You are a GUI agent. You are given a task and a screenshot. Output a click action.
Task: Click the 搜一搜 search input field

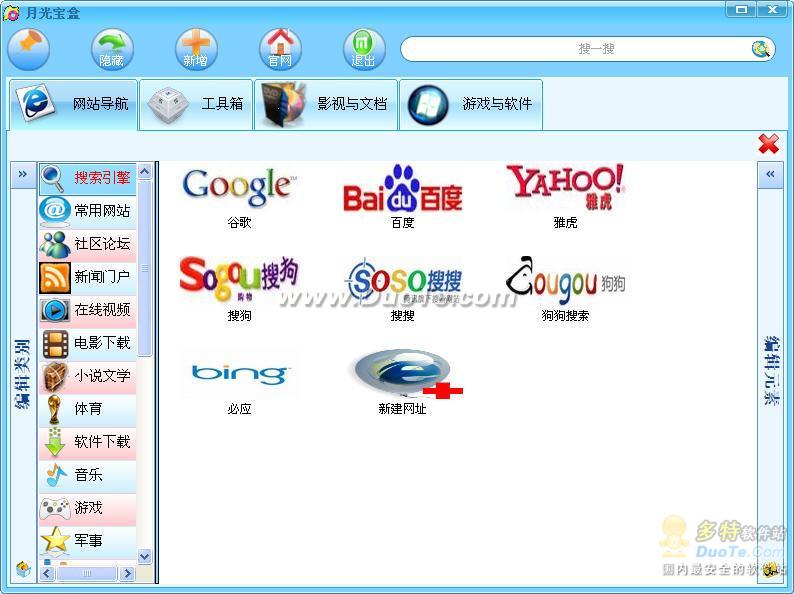pyautogui.click(x=587, y=49)
